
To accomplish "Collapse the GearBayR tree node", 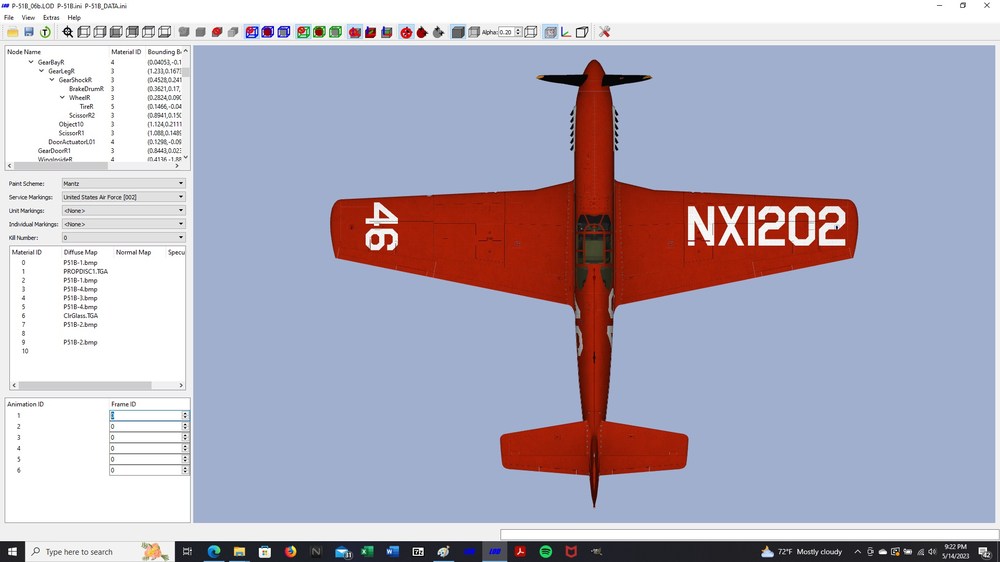I will click(x=31, y=63).
